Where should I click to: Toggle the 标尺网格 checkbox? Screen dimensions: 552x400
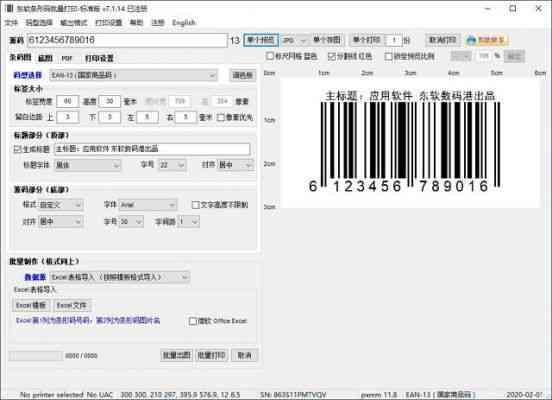pos(291,56)
